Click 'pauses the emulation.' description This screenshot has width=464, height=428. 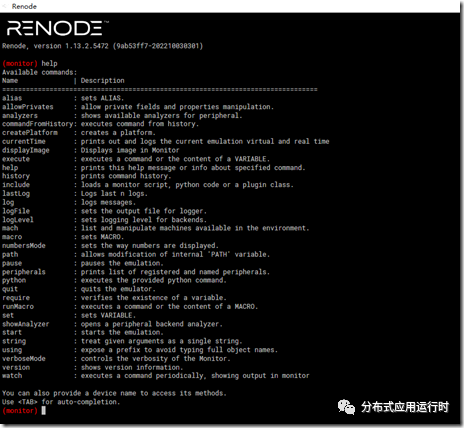click(122, 263)
